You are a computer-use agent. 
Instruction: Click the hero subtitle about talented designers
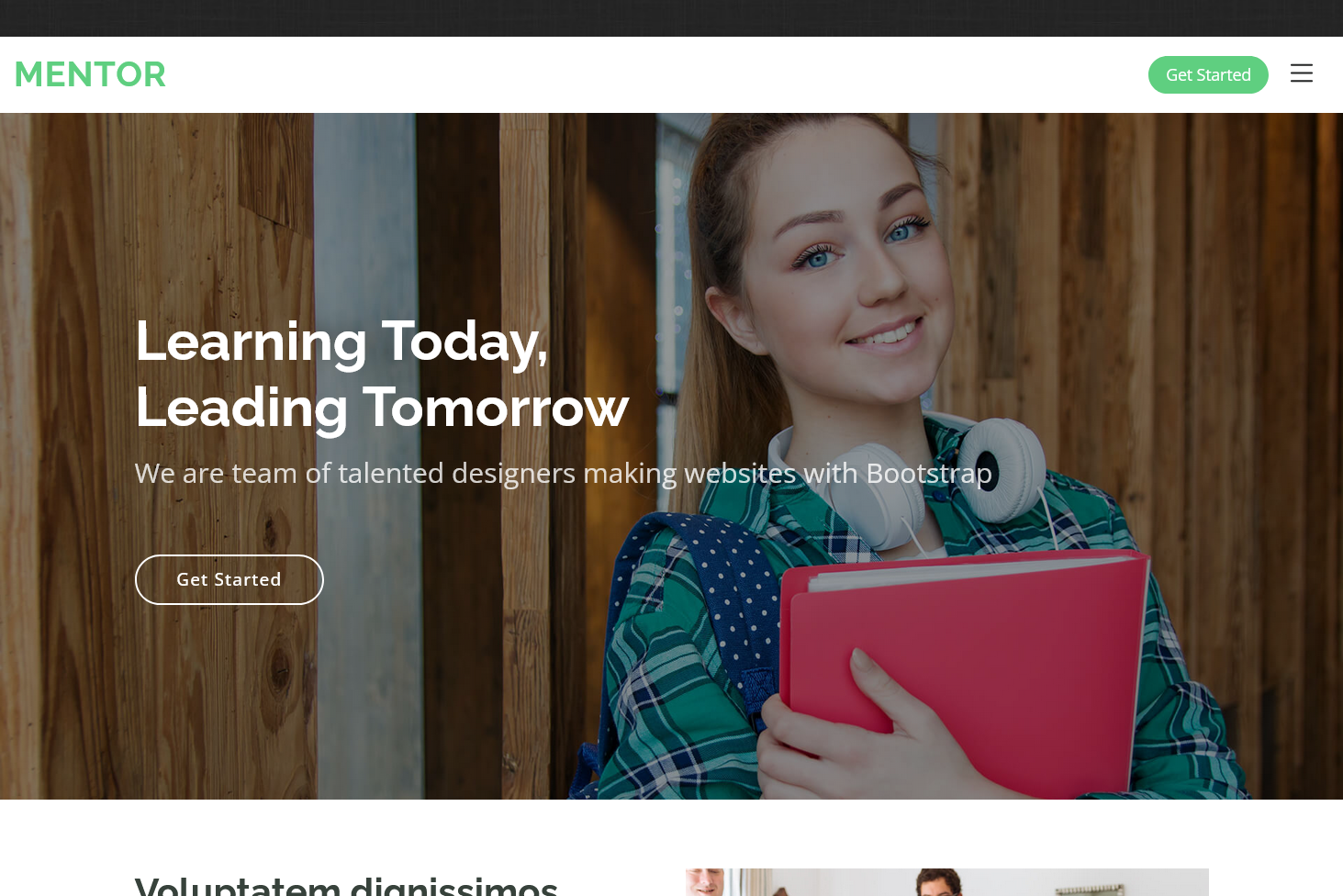click(x=564, y=473)
